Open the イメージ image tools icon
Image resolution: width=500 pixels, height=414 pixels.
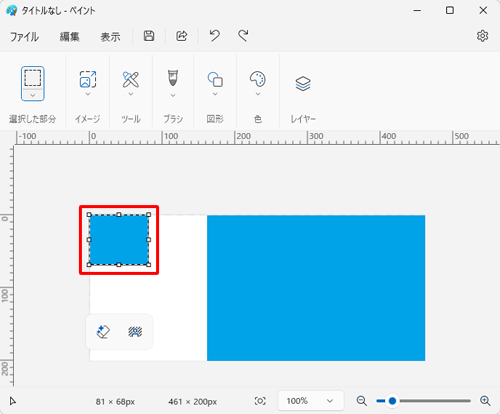coord(88,79)
